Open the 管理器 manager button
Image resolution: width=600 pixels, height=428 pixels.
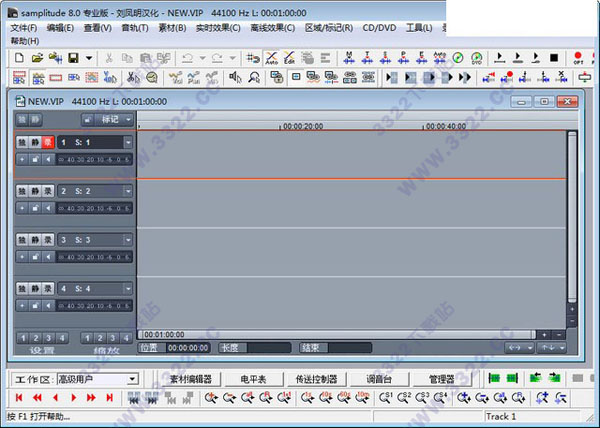point(442,379)
